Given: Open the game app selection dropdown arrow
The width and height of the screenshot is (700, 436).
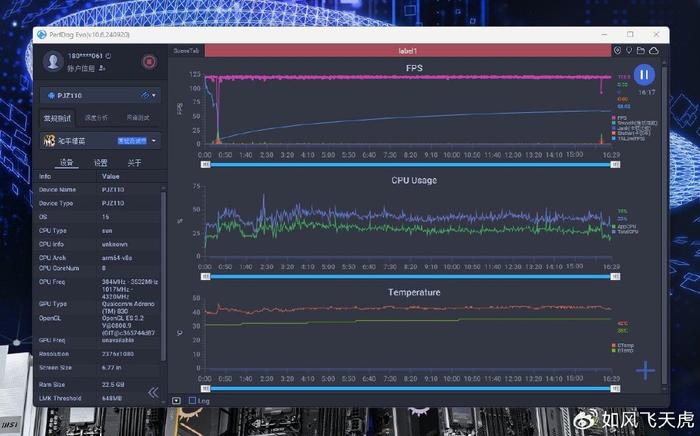Looking at the screenshot, I should point(154,141).
